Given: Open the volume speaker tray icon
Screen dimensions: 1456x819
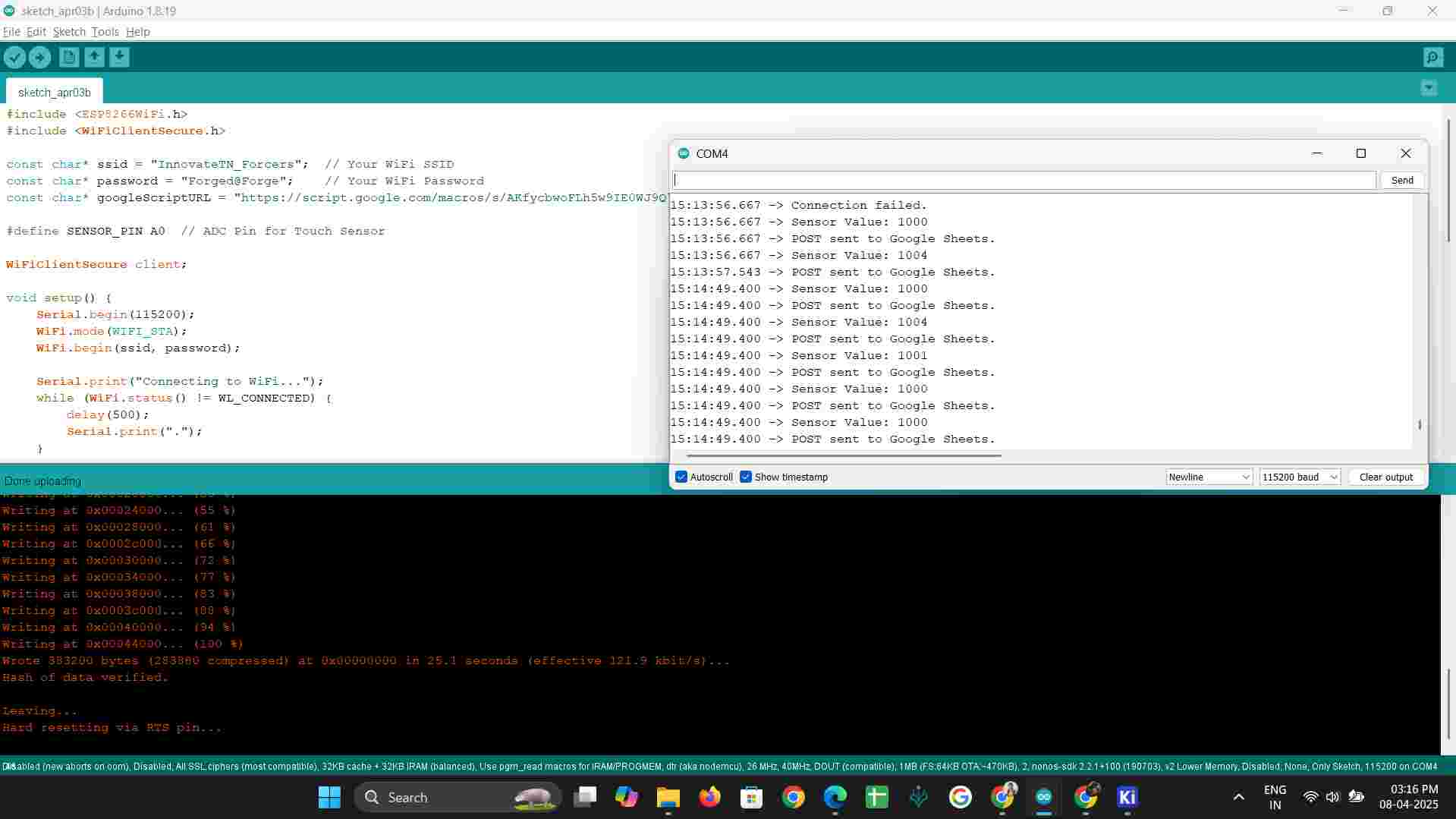Looking at the screenshot, I should 1332,797.
